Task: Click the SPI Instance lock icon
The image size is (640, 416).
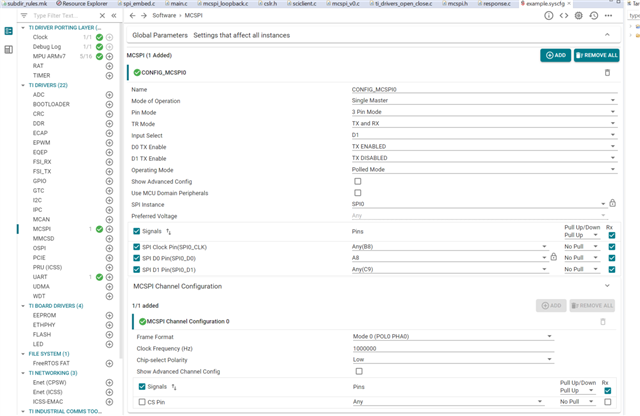Action: tap(612, 203)
